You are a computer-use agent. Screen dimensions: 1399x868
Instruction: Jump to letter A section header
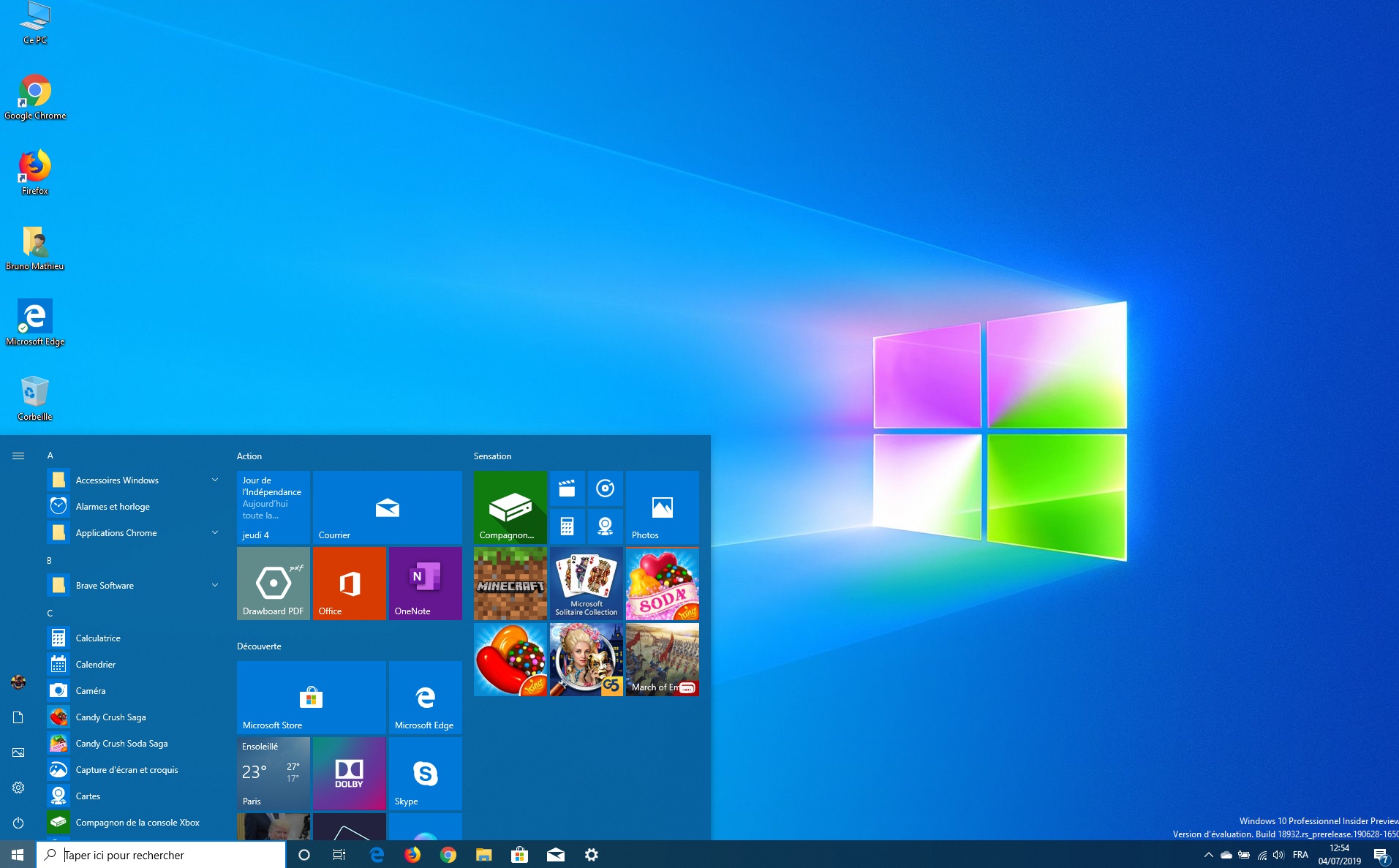pyautogui.click(x=50, y=456)
